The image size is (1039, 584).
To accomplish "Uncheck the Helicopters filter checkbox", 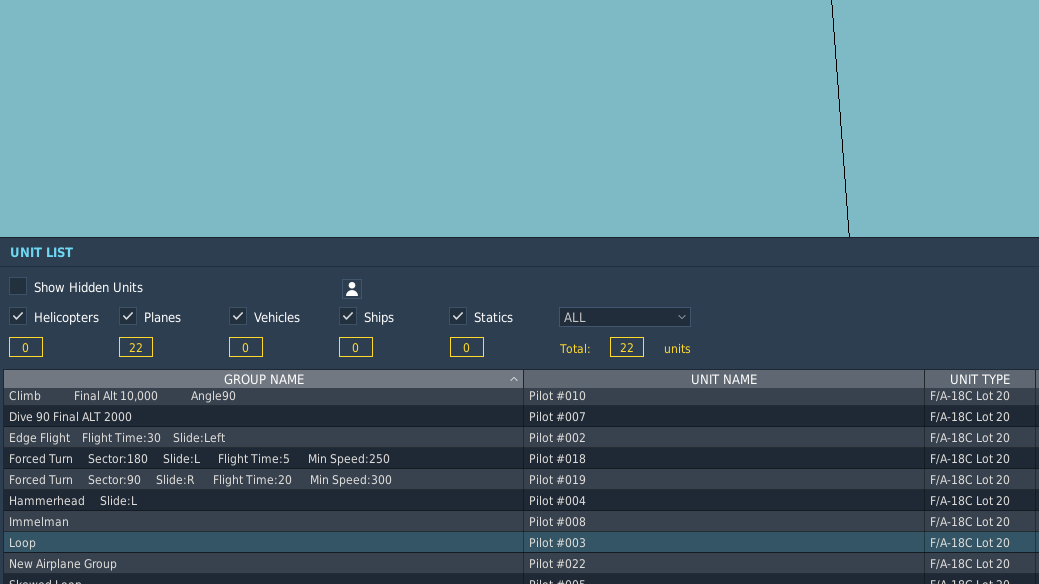I will pyautogui.click(x=18, y=317).
